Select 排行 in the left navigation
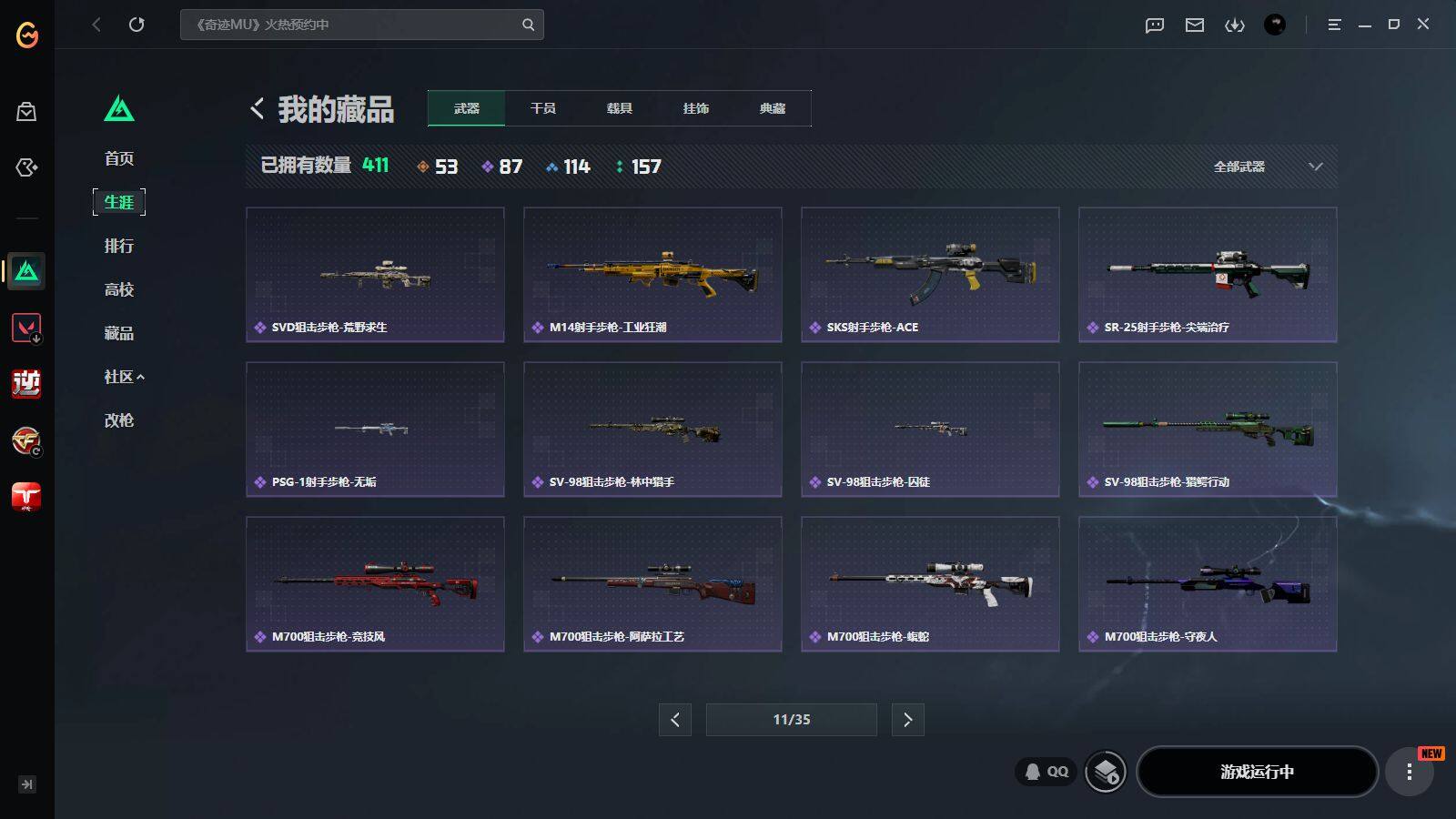 (x=119, y=246)
